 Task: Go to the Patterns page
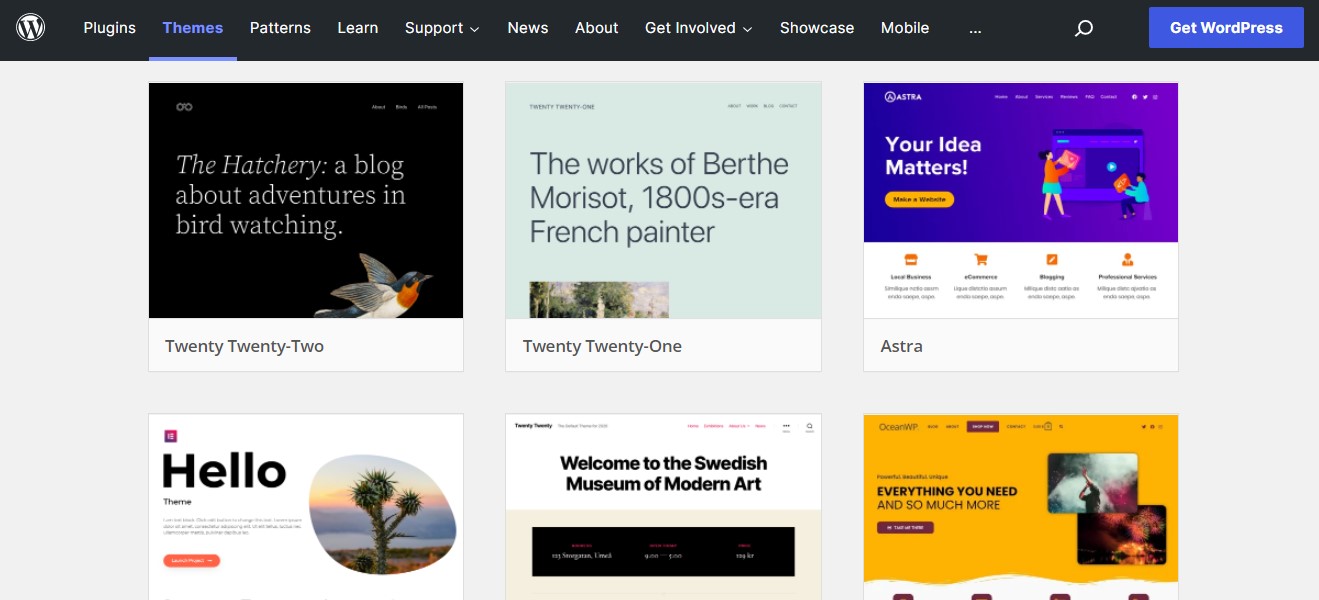[280, 28]
